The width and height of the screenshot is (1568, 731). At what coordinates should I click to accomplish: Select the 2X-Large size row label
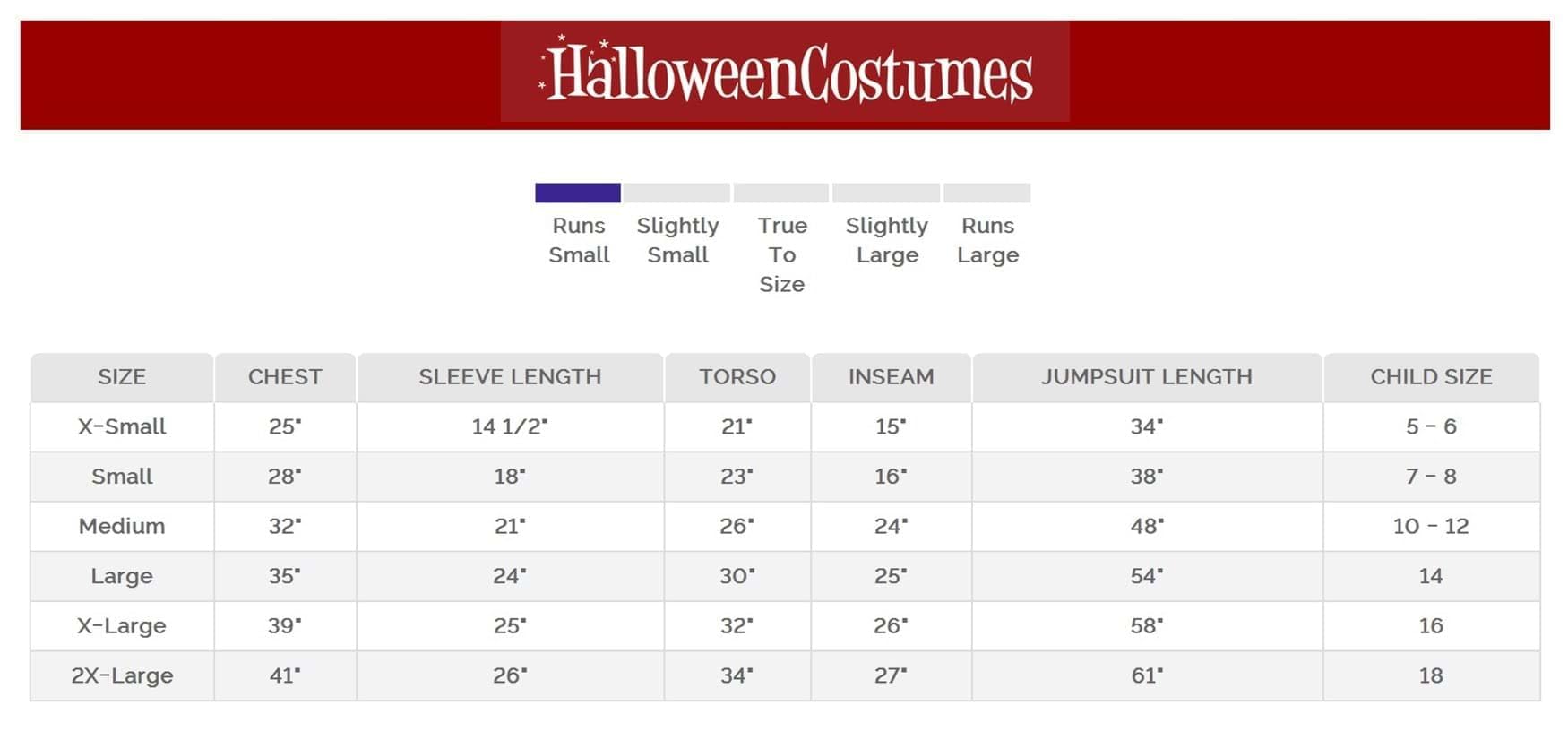pos(122,675)
